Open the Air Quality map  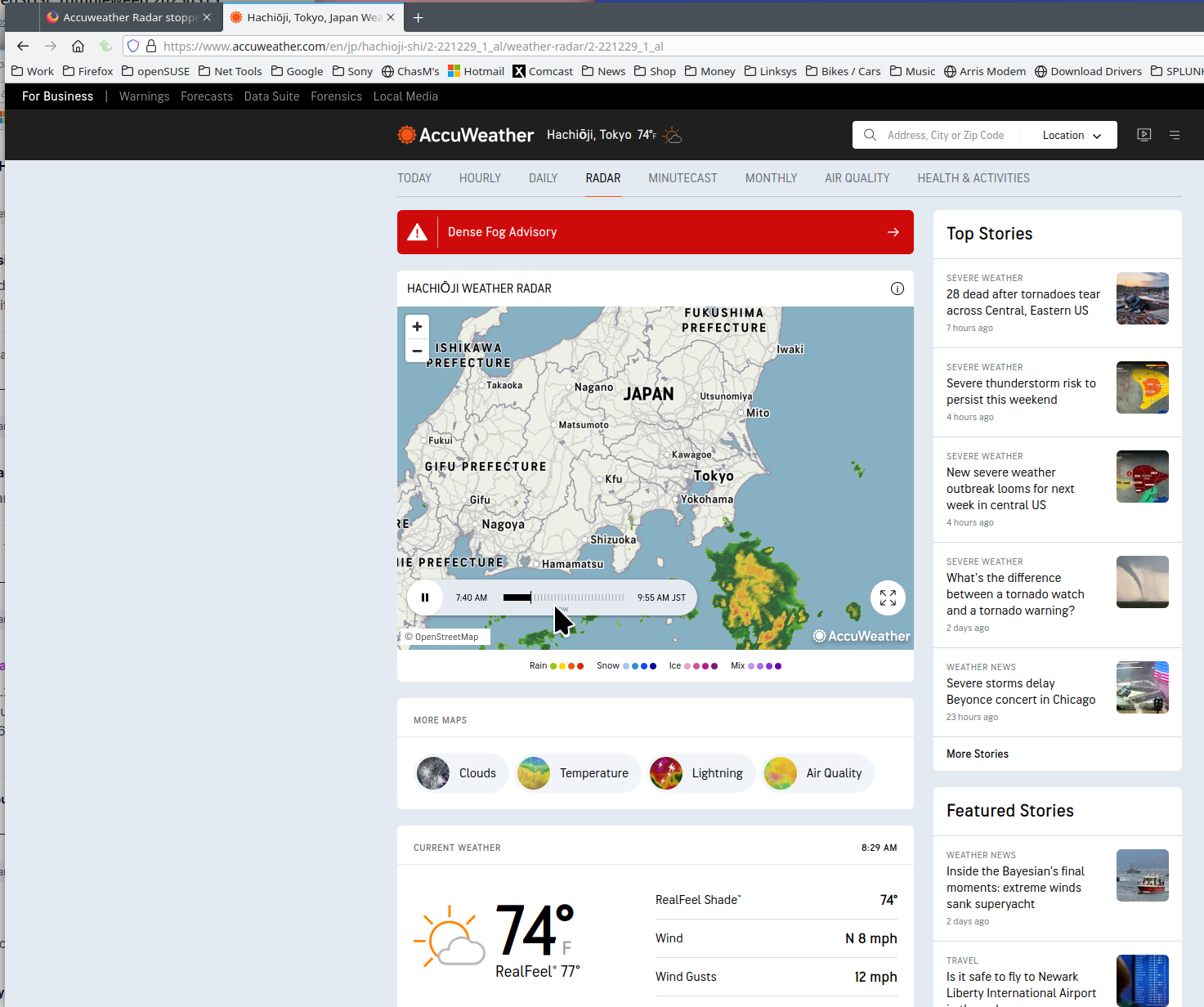point(817,773)
